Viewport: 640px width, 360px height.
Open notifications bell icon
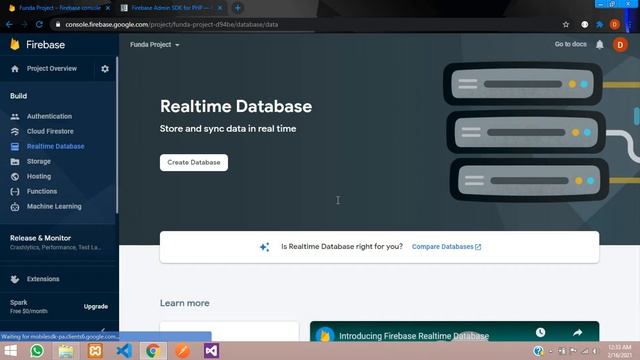599,44
